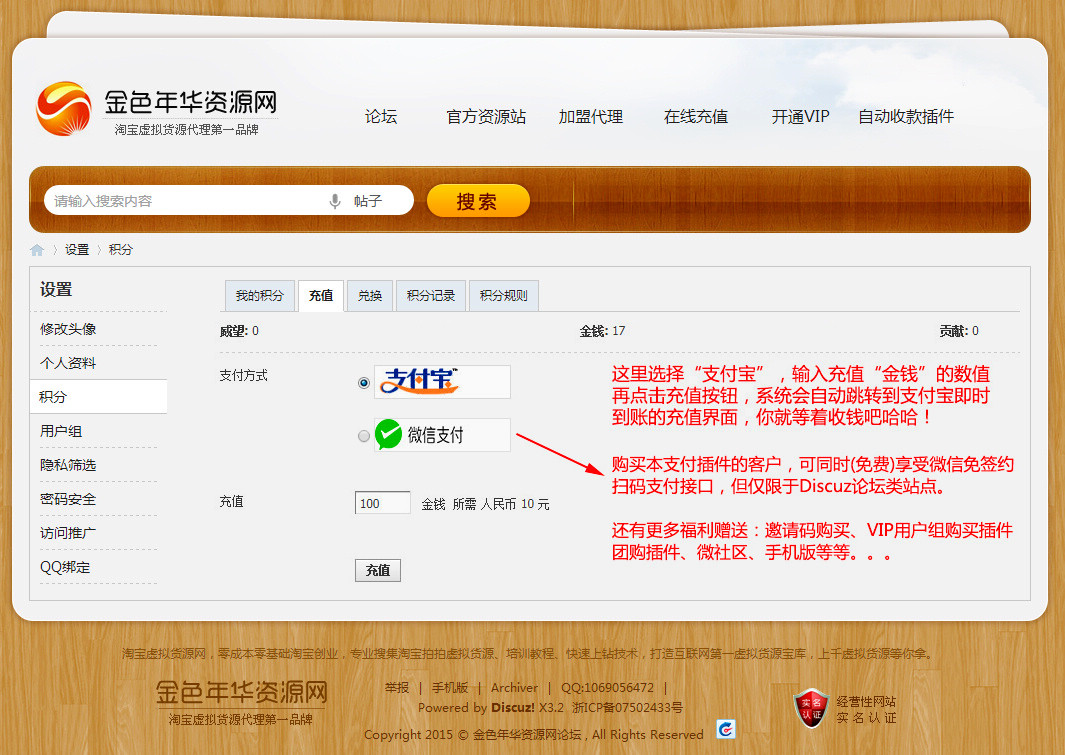Click the 金色年华资源网论坛 copyright link
This screenshot has height=755, width=1065.
(526, 735)
